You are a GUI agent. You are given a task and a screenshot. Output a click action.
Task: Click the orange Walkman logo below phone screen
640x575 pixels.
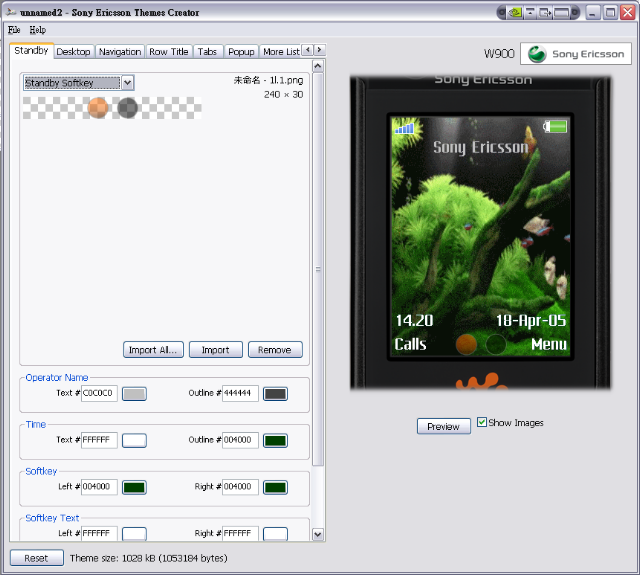tap(482, 381)
